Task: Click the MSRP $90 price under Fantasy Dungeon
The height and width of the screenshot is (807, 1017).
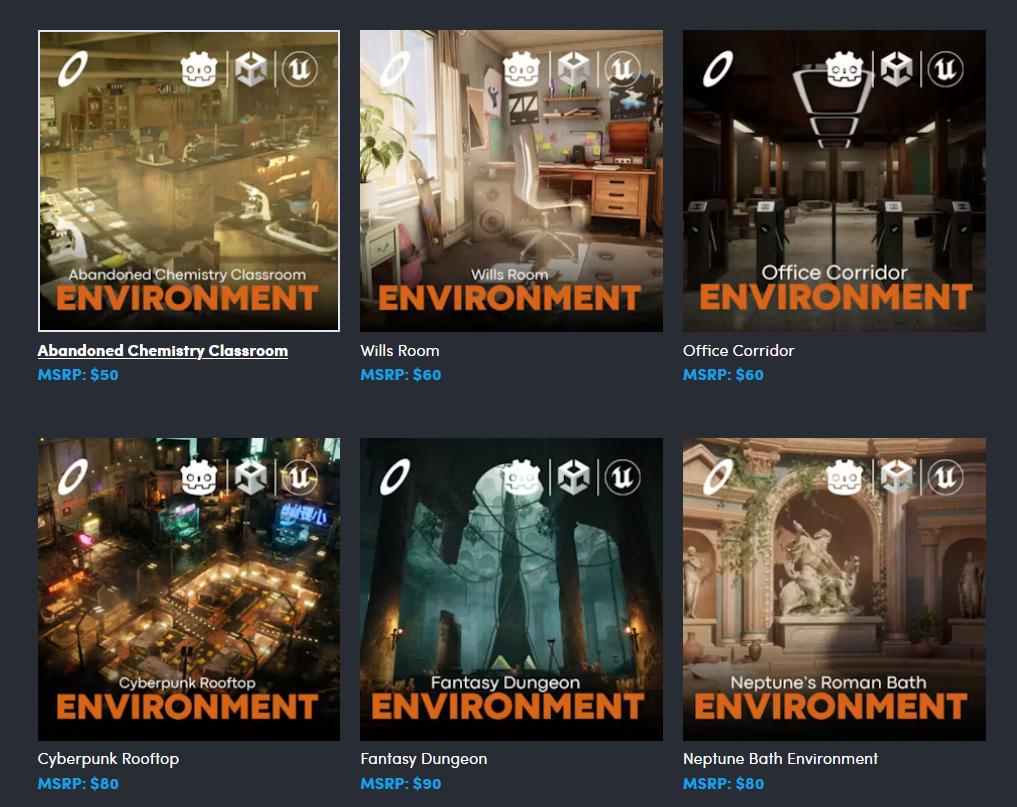Action: coord(400,784)
